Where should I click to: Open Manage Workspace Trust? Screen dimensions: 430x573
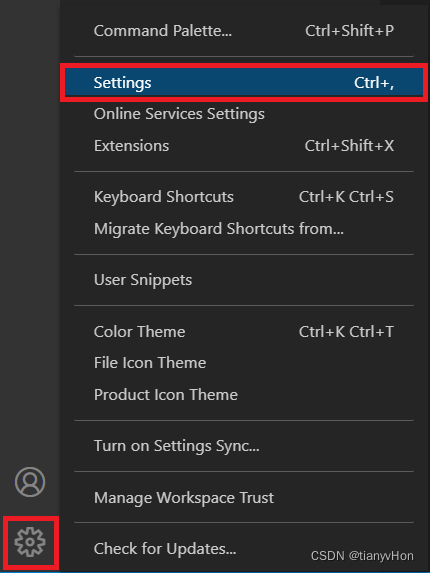point(244,498)
